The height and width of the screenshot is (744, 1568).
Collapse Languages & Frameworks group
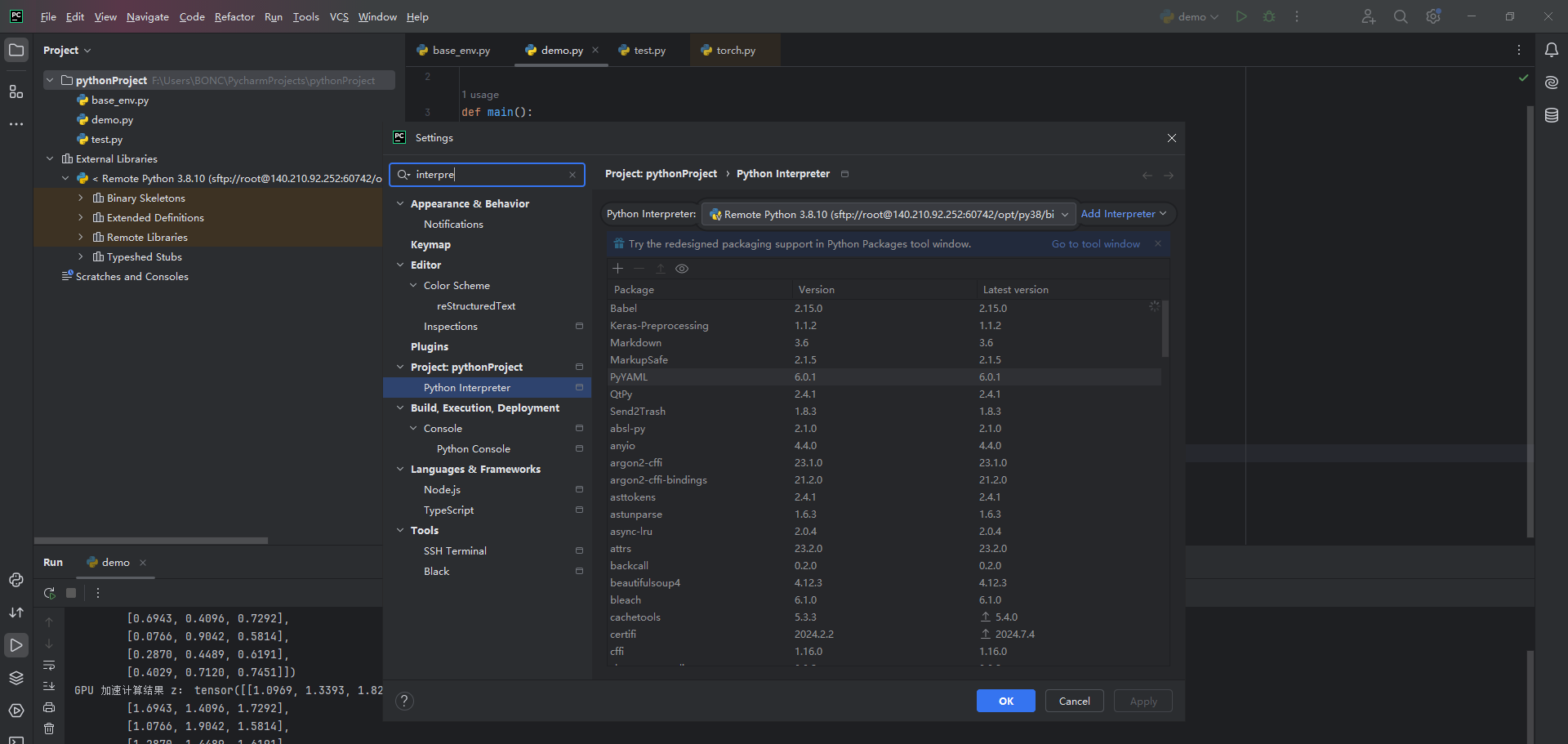[400, 469]
